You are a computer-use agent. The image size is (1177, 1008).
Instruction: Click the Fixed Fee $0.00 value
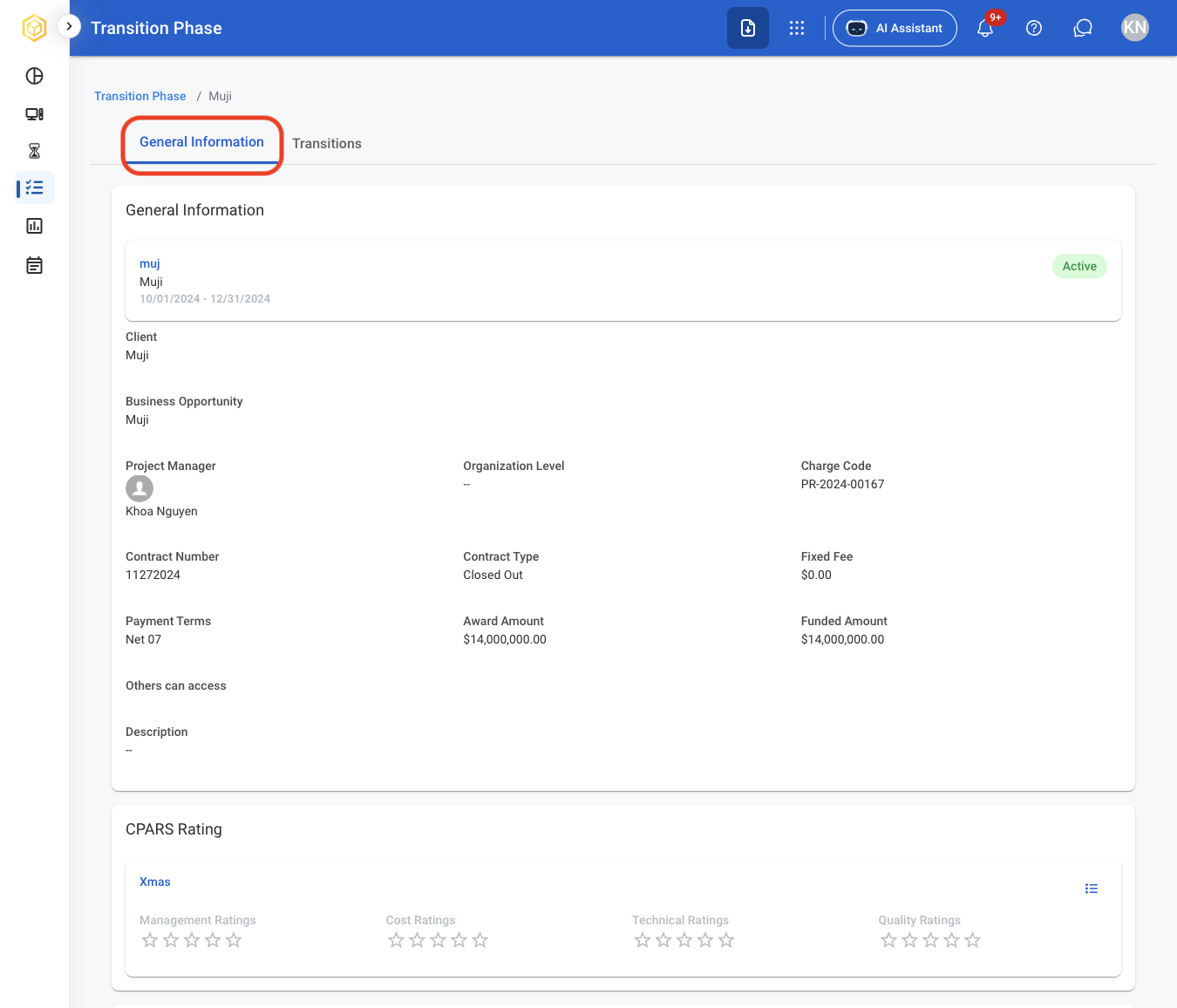[816, 575]
